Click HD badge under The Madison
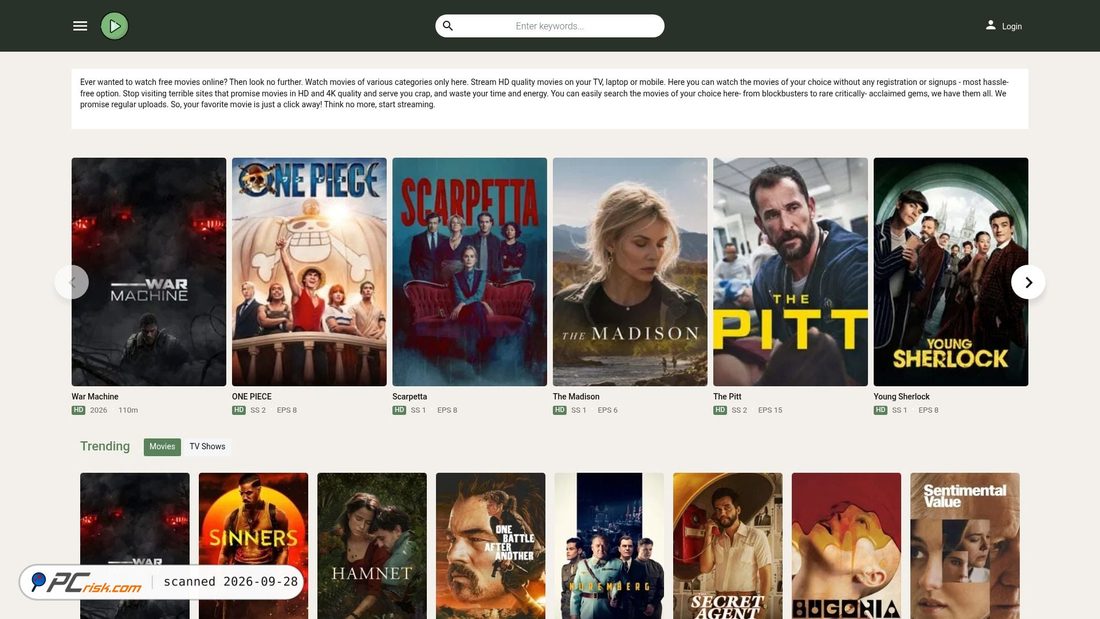The width and height of the screenshot is (1100, 619). (559, 410)
